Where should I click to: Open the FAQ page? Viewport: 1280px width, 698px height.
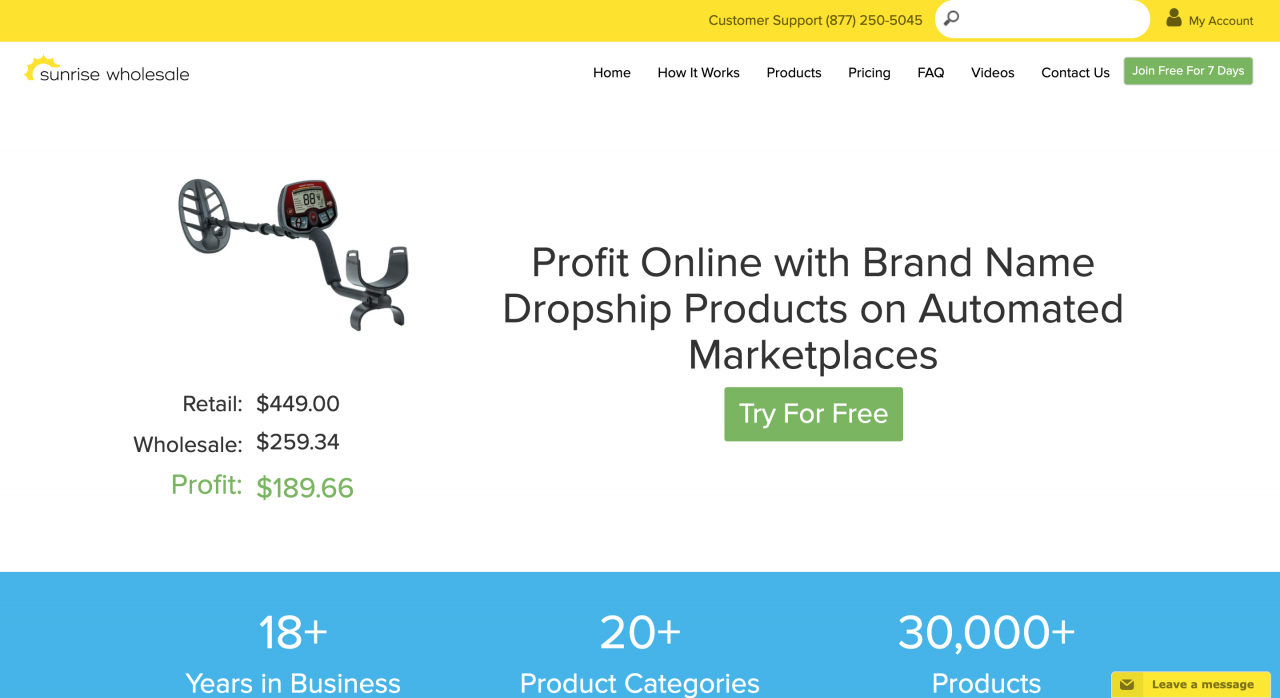point(931,73)
